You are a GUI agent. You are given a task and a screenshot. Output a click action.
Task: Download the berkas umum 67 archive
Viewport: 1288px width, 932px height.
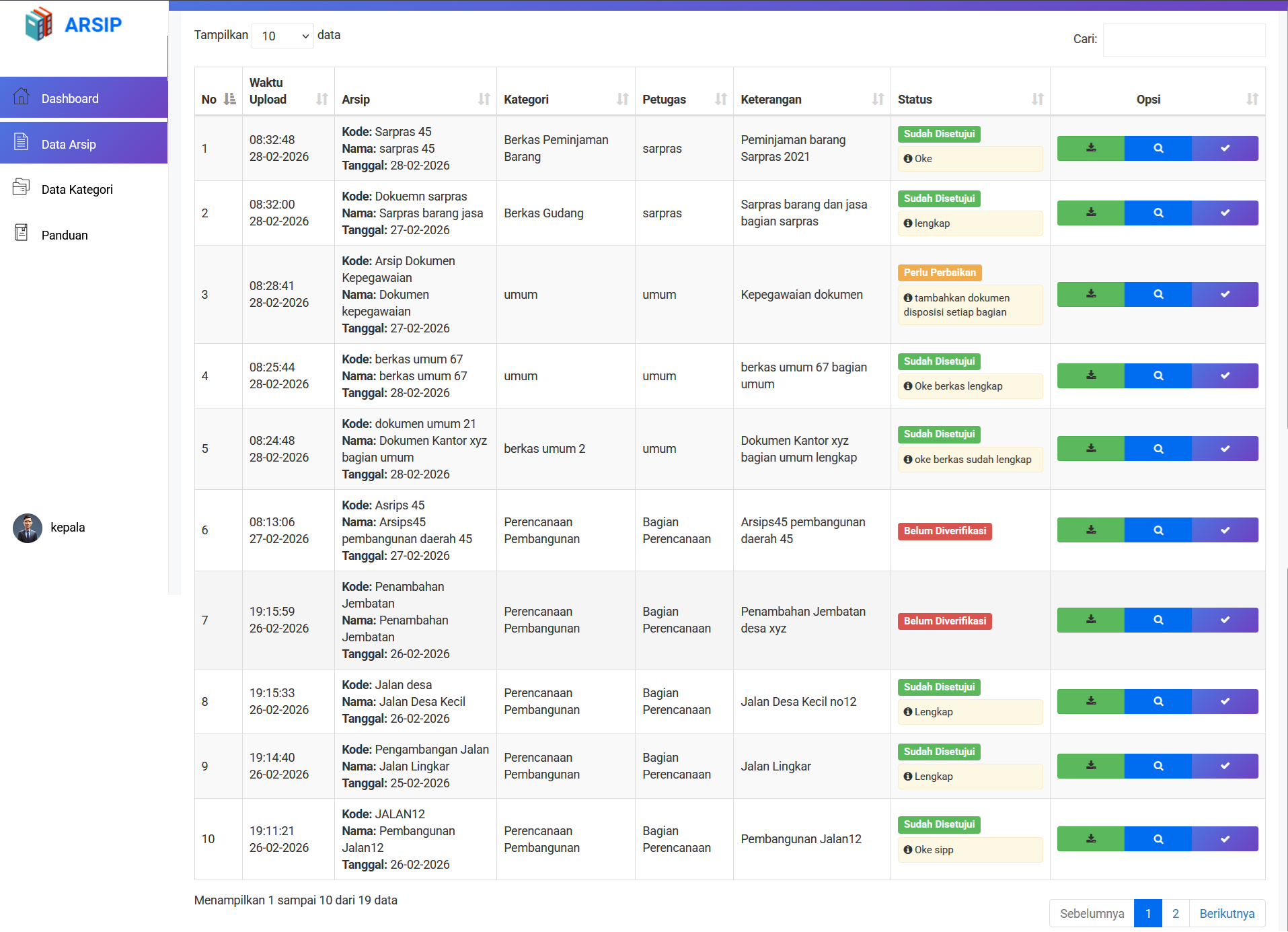point(1091,375)
